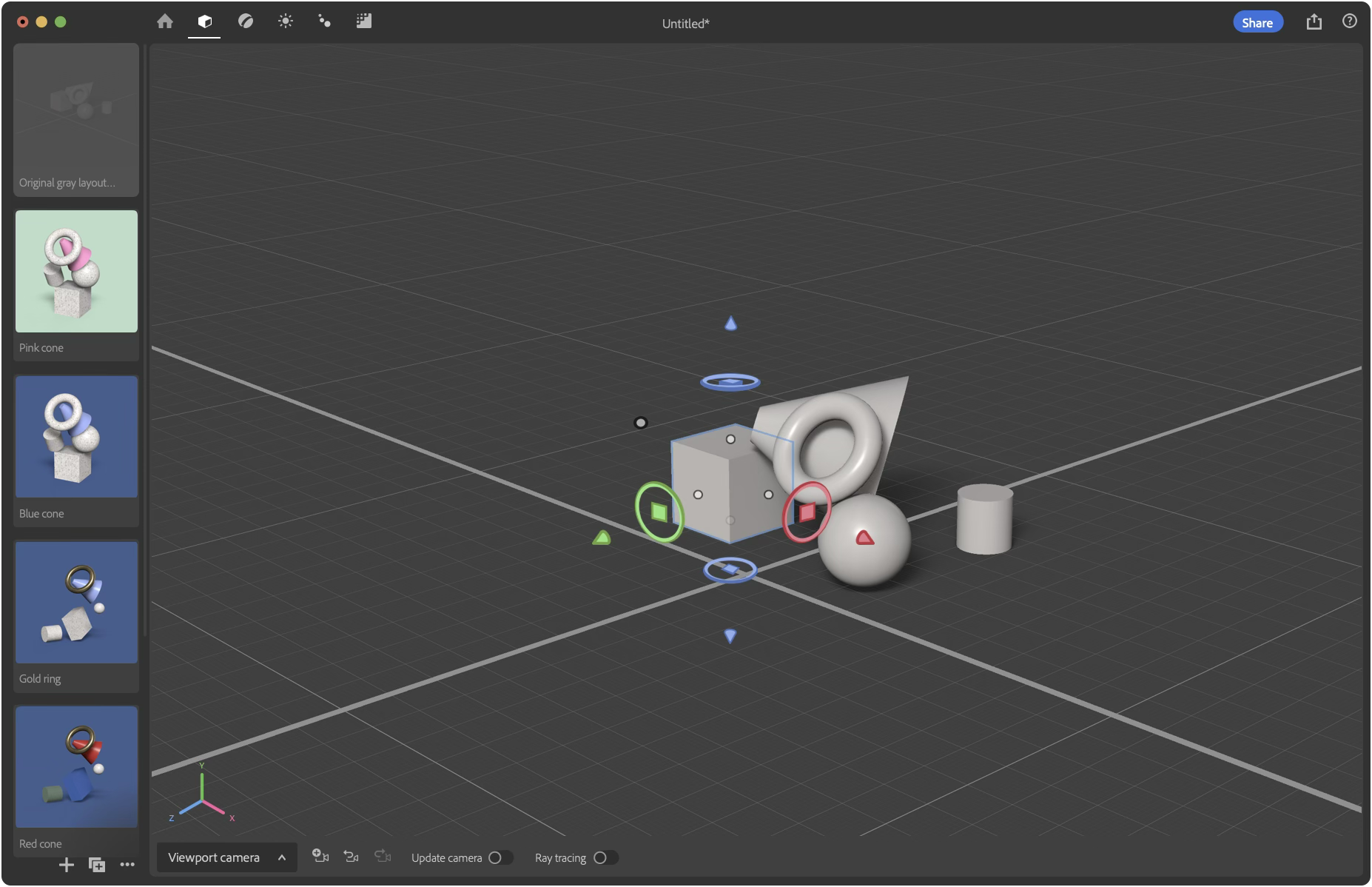Select the Pink cone variation thumbnail
The height and width of the screenshot is (887, 1372).
pyautogui.click(x=76, y=272)
